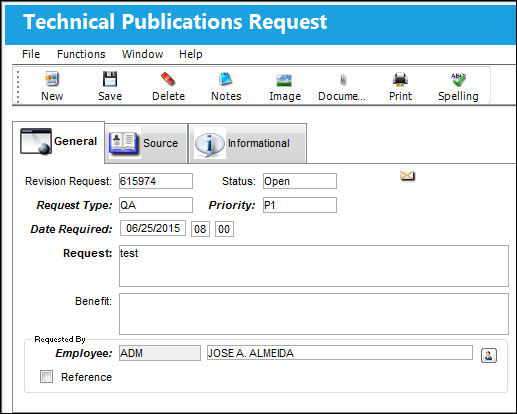Run Spelling check icon

click(x=458, y=79)
